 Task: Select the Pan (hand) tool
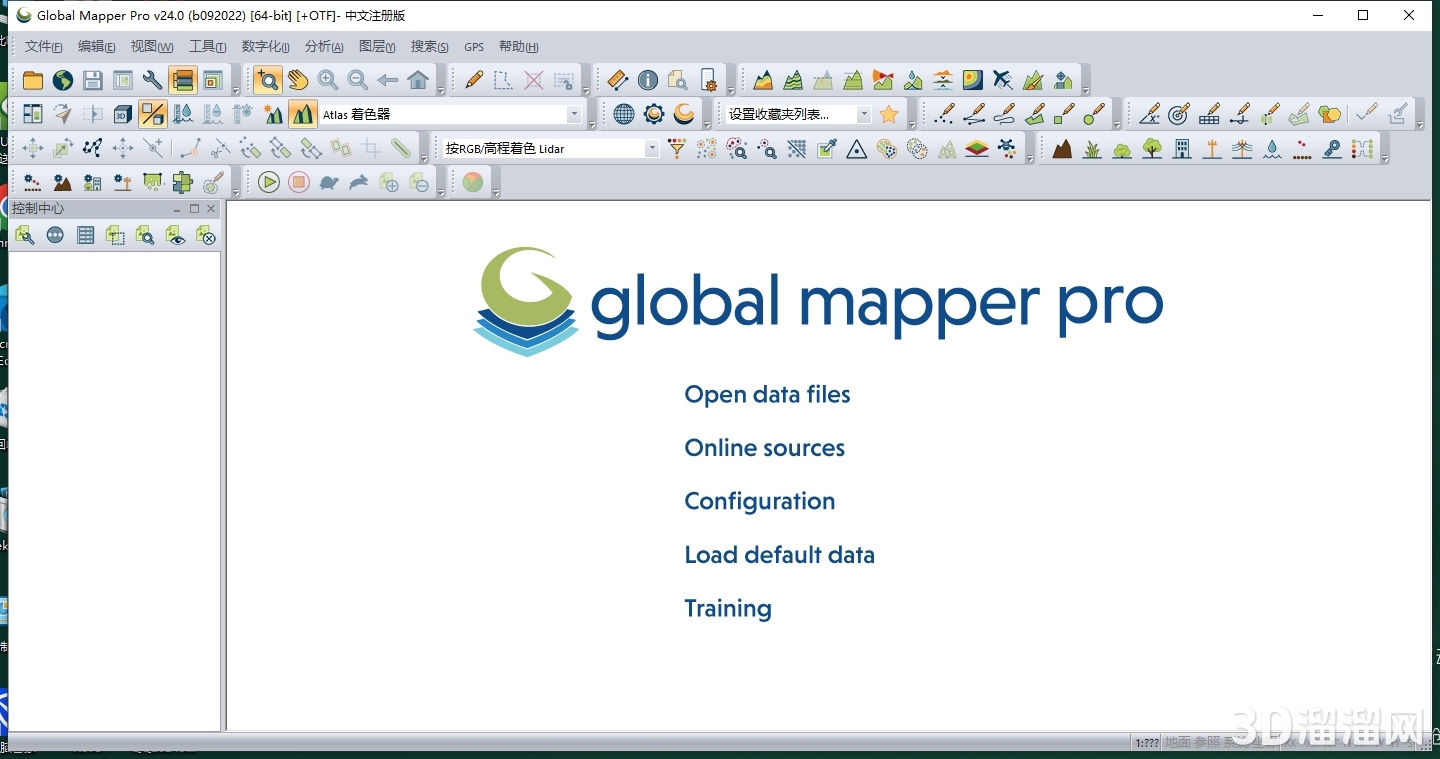(x=298, y=80)
